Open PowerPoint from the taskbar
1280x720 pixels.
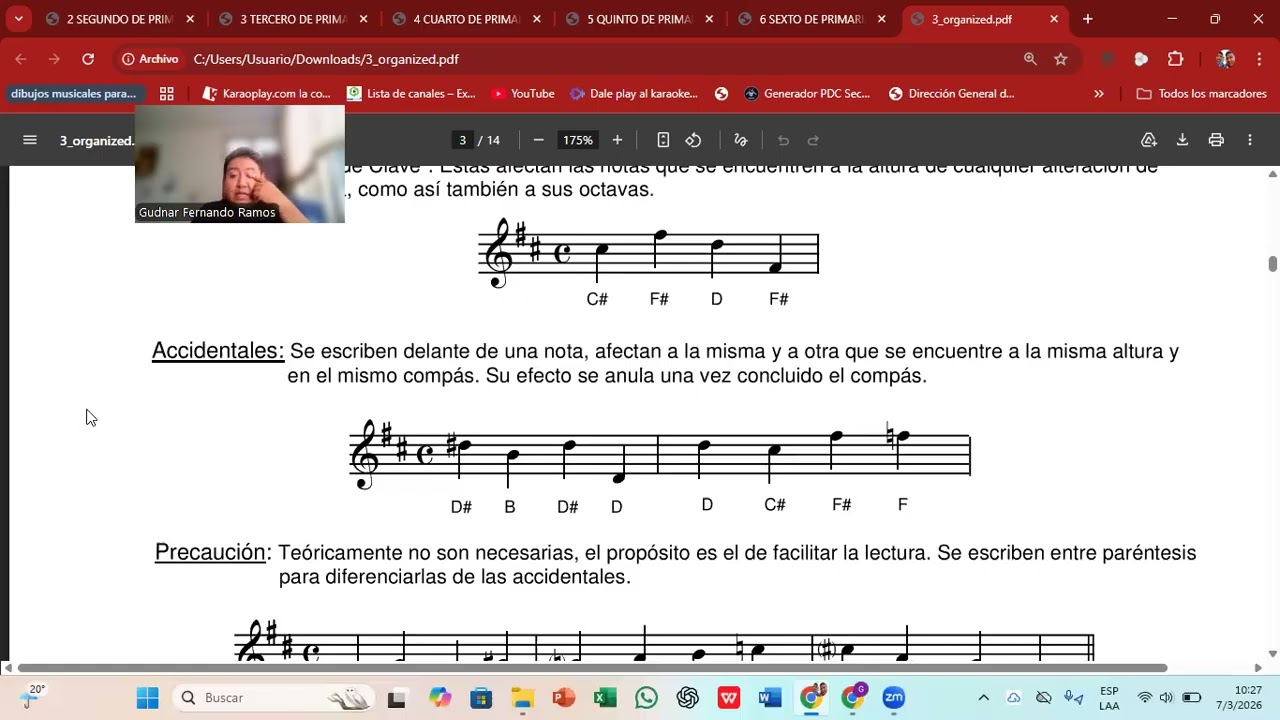coord(563,697)
